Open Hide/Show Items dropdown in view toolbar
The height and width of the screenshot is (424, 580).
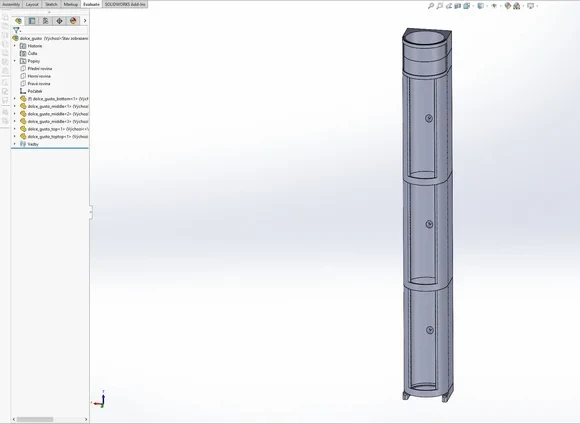pyautogui.click(x=494, y=6)
